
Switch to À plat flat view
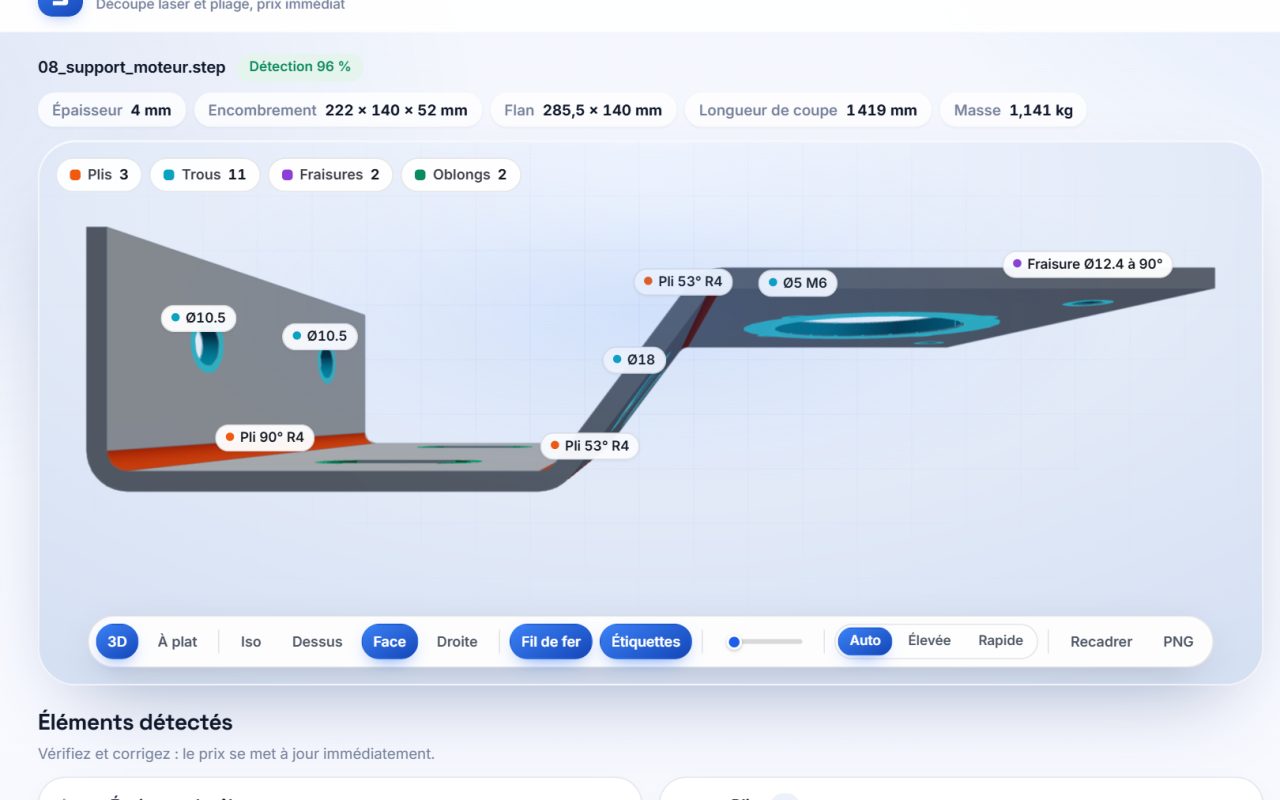coord(177,642)
